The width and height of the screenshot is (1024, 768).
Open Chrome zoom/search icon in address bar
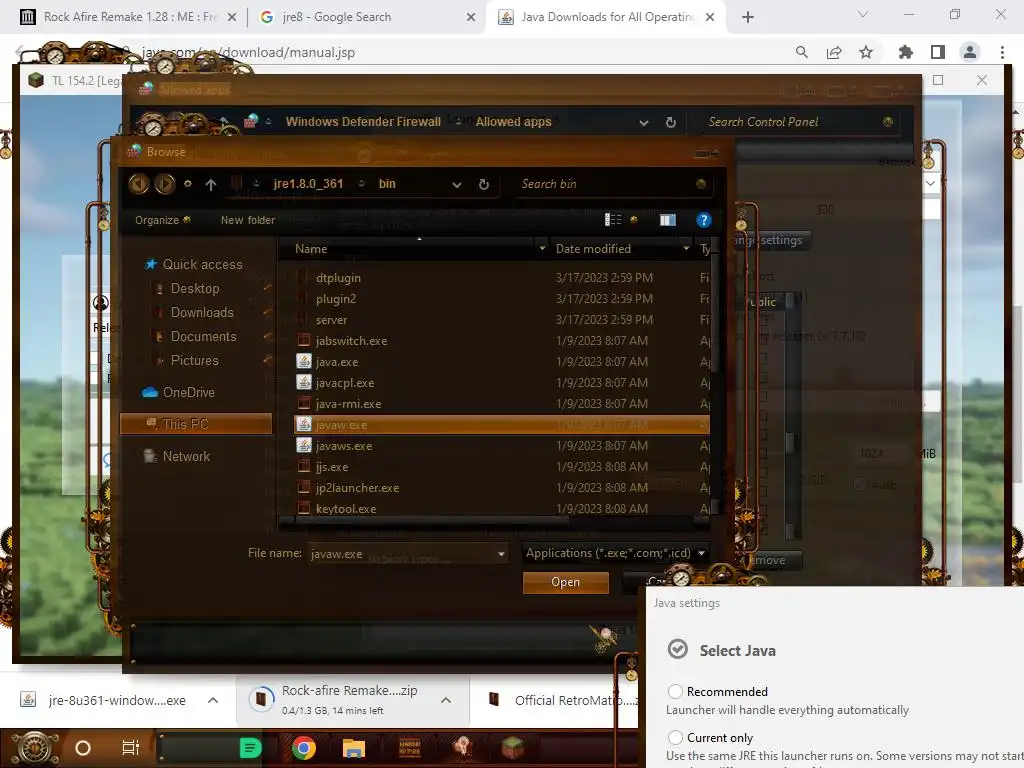pyautogui.click(x=801, y=52)
